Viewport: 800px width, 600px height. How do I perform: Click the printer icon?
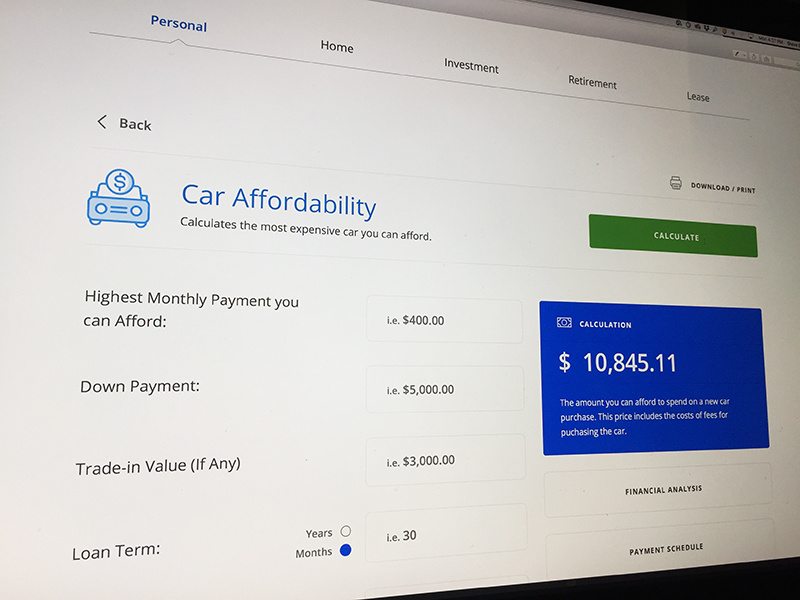point(676,183)
